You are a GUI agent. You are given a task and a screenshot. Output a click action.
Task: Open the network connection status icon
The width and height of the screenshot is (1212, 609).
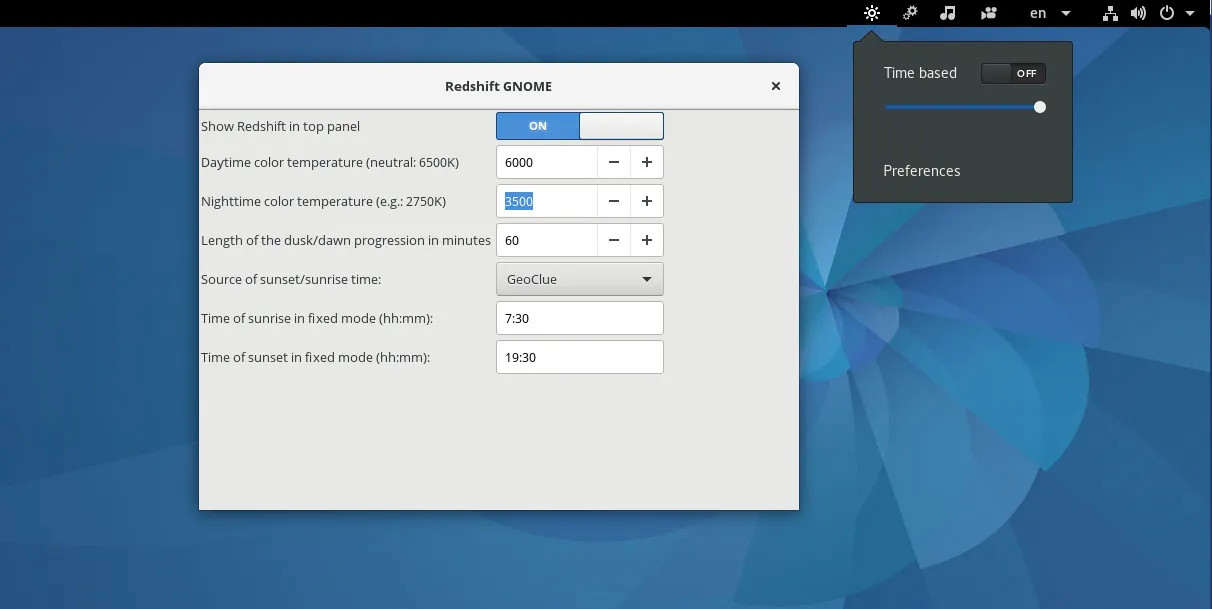[1110, 13]
